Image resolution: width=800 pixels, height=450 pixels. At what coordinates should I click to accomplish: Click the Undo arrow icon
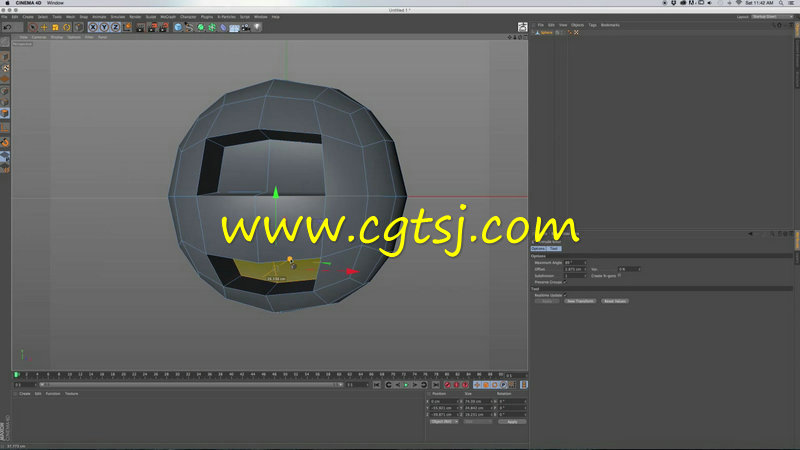(x=7, y=27)
